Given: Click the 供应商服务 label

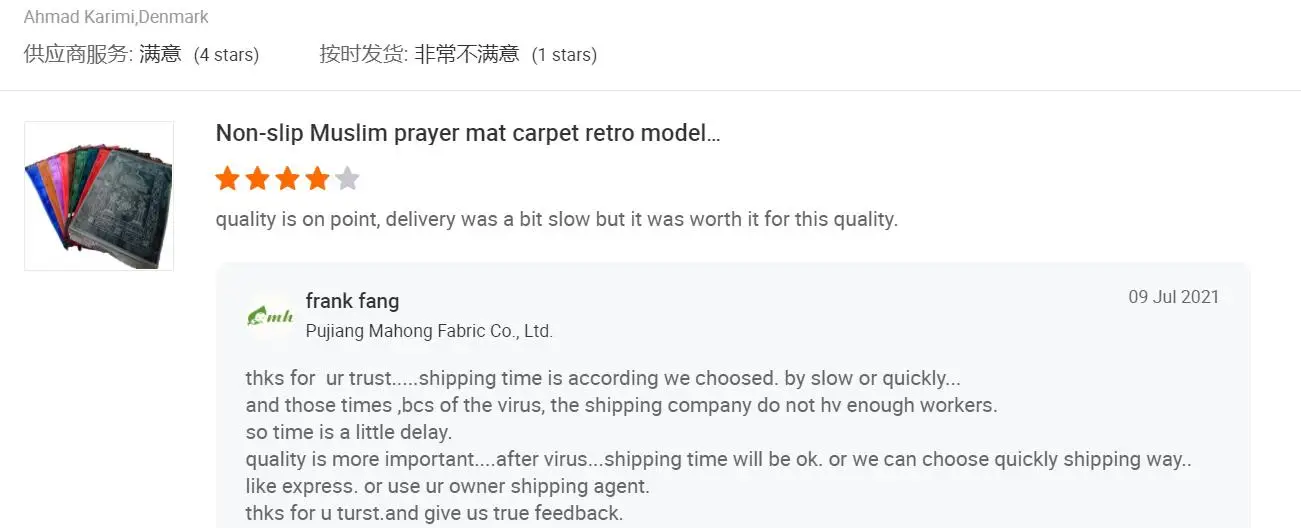Looking at the screenshot, I should pyautogui.click(x=78, y=54).
